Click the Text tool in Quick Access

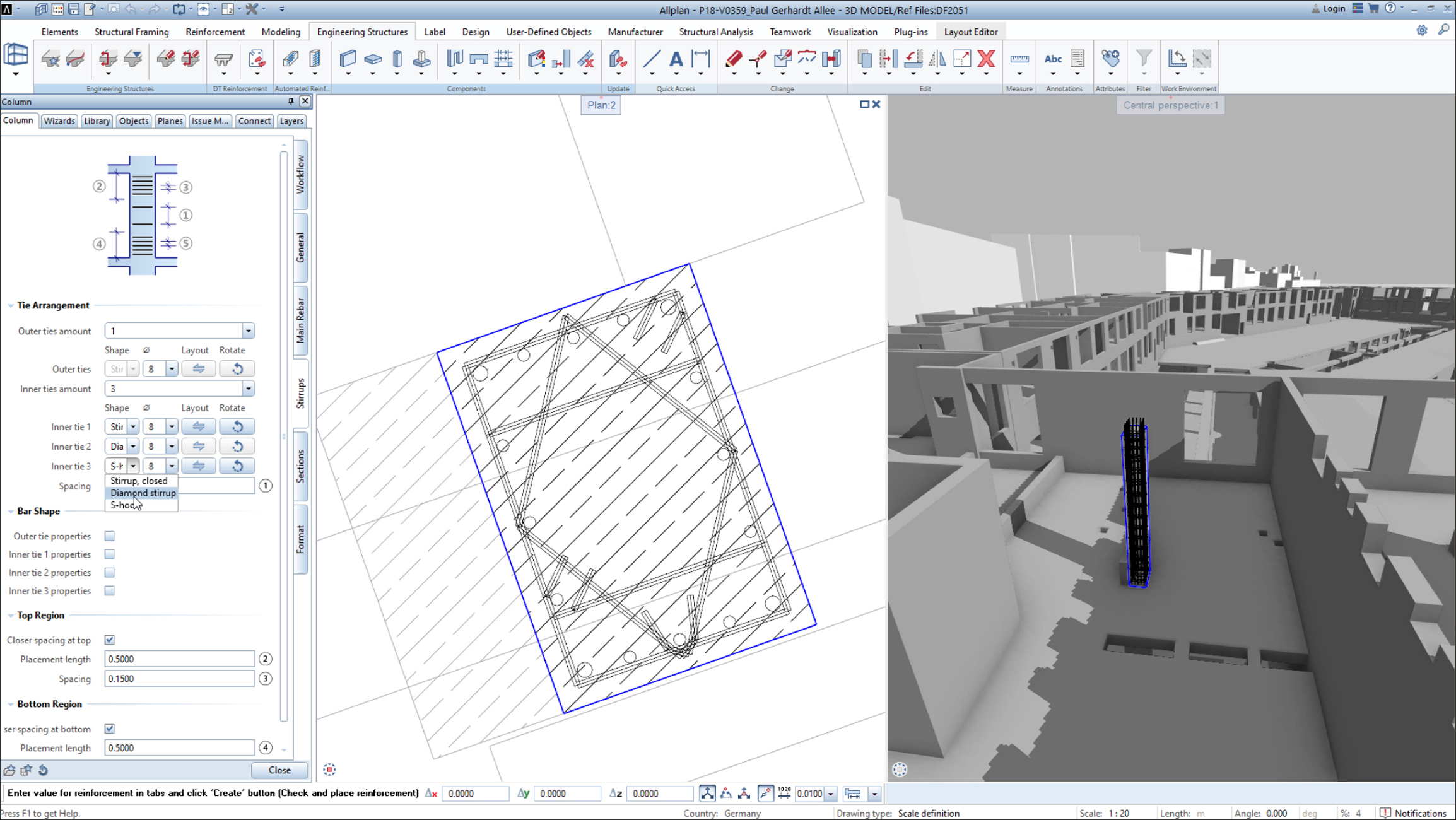[x=676, y=59]
